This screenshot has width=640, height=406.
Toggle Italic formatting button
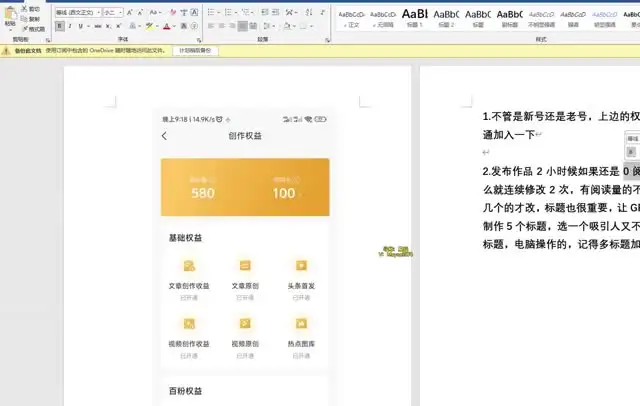point(69,26)
